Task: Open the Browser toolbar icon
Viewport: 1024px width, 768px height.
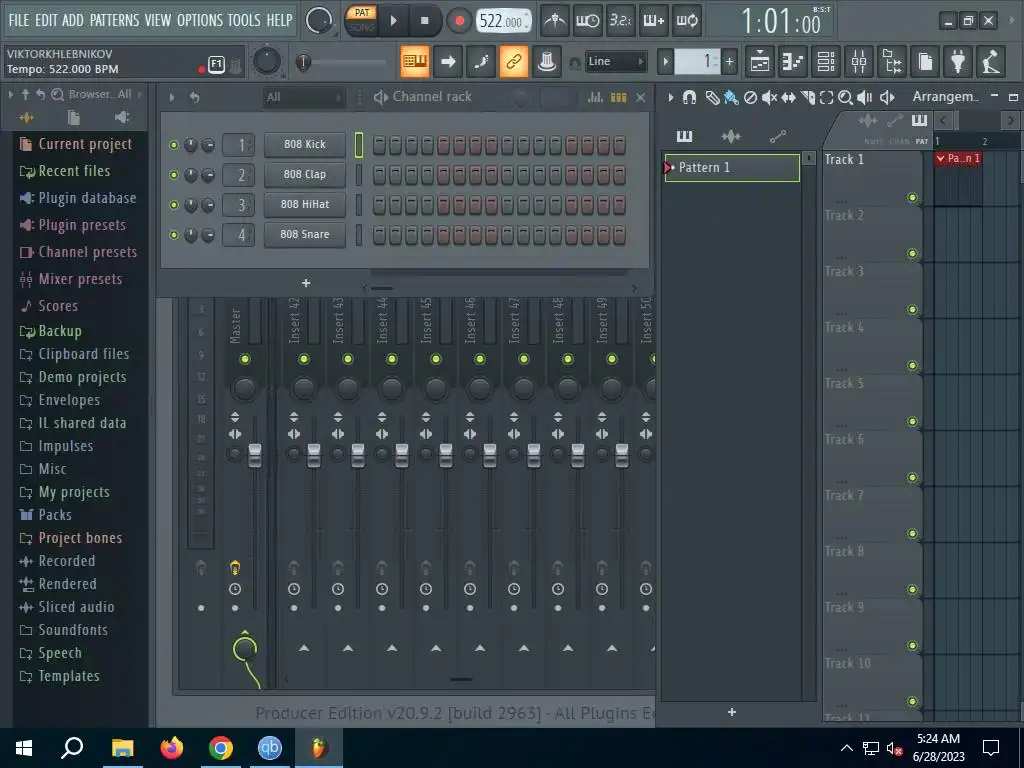Action: click(x=892, y=61)
